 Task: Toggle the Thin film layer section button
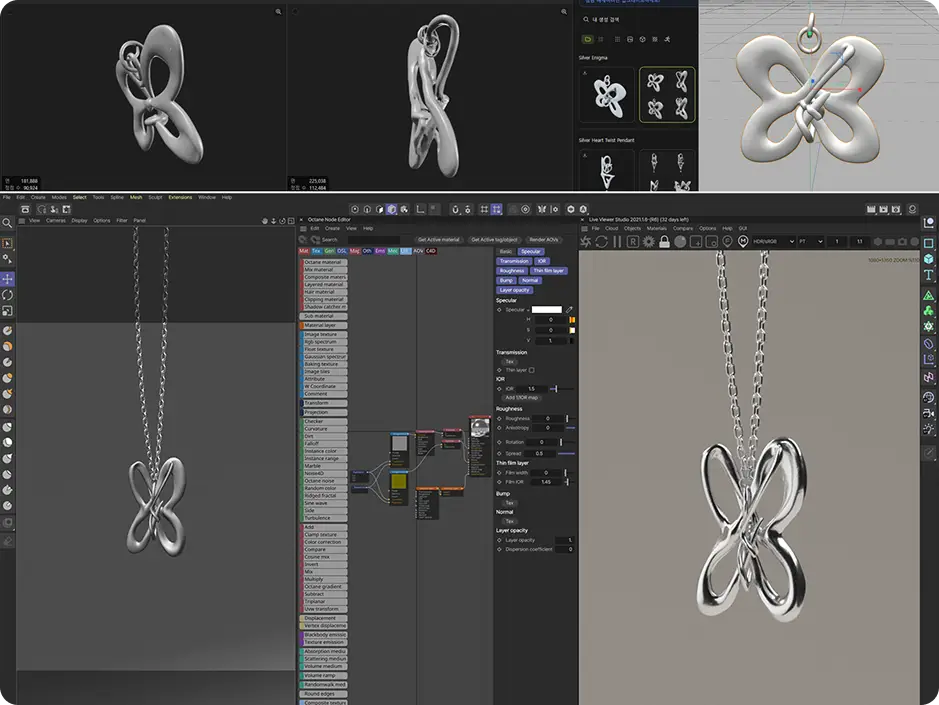click(x=549, y=271)
